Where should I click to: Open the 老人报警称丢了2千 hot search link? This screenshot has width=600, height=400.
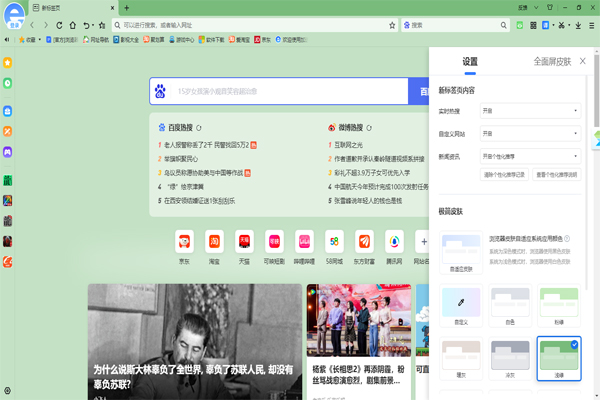(203, 144)
